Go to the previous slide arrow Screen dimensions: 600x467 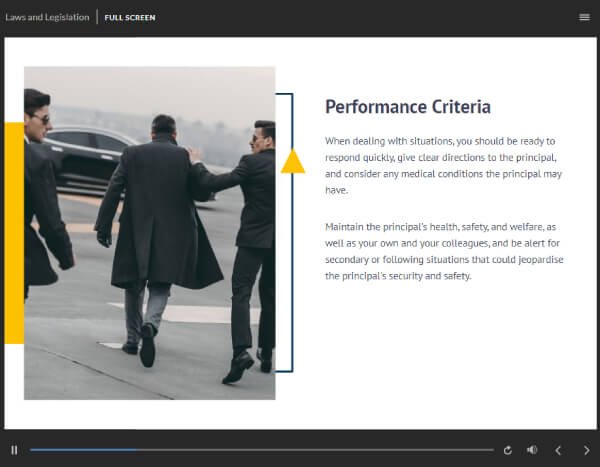coord(558,450)
